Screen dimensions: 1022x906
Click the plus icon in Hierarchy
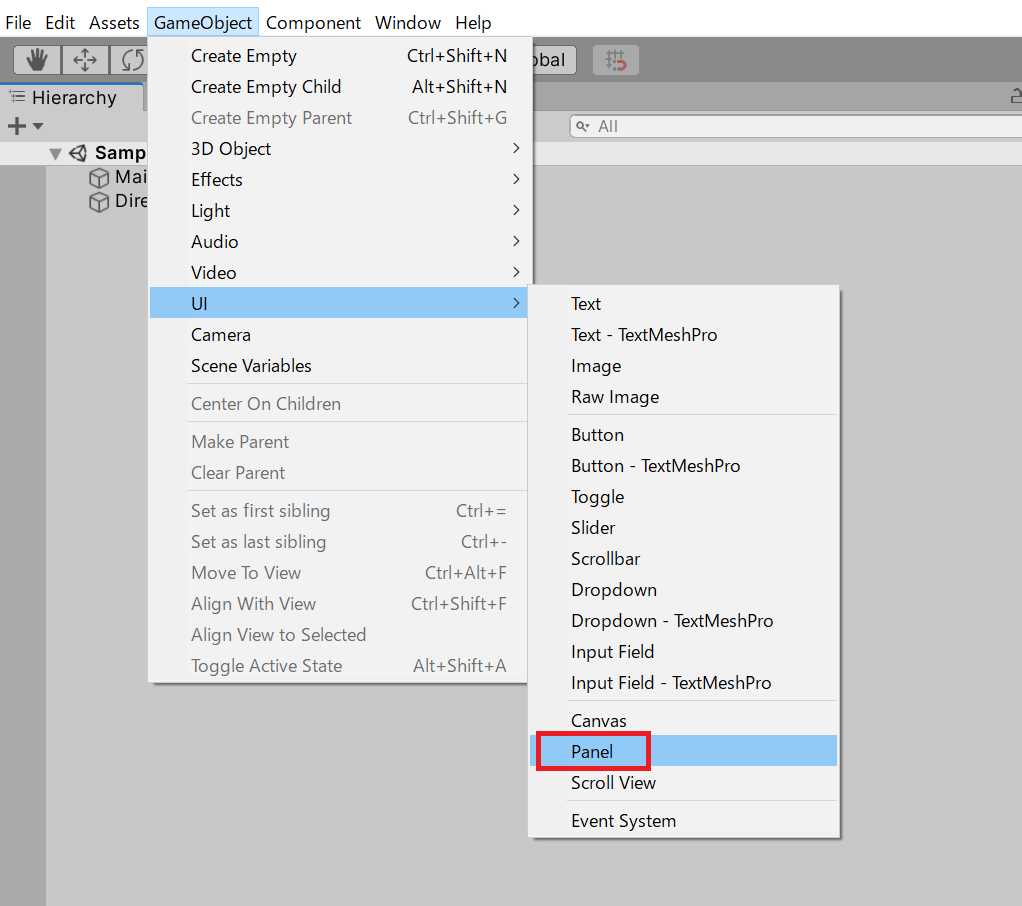tap(16, 126)
